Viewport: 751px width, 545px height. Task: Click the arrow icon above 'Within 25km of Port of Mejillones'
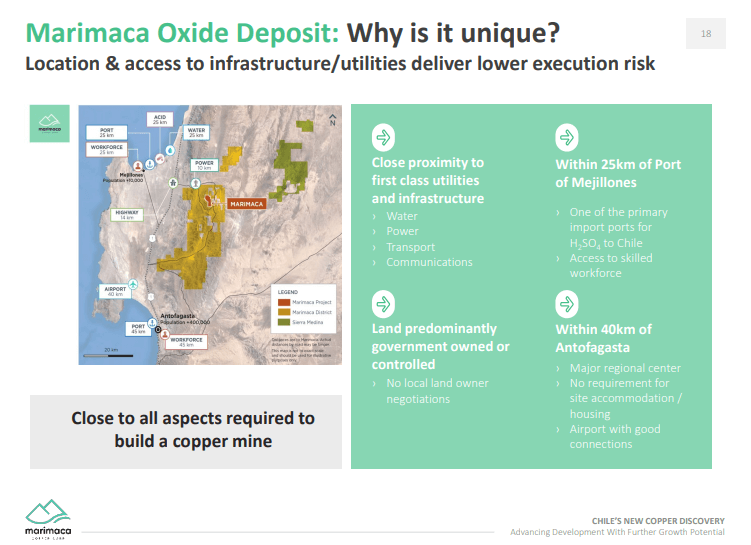click(x=567, y=137)
